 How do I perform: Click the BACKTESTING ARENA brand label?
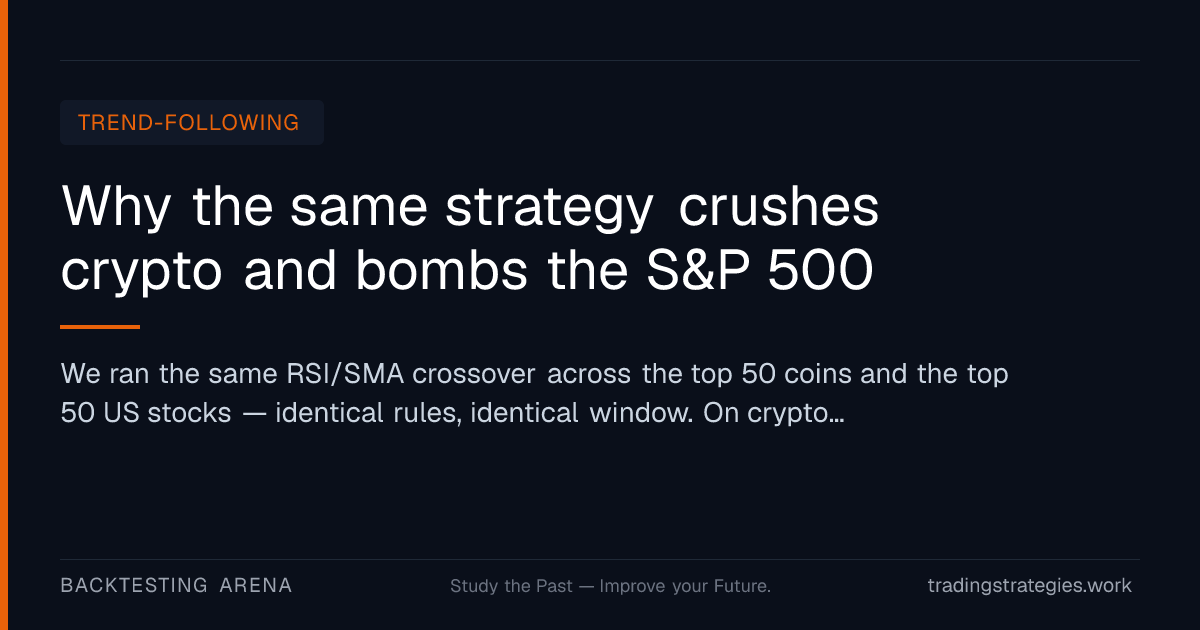(x=177, y=586)
